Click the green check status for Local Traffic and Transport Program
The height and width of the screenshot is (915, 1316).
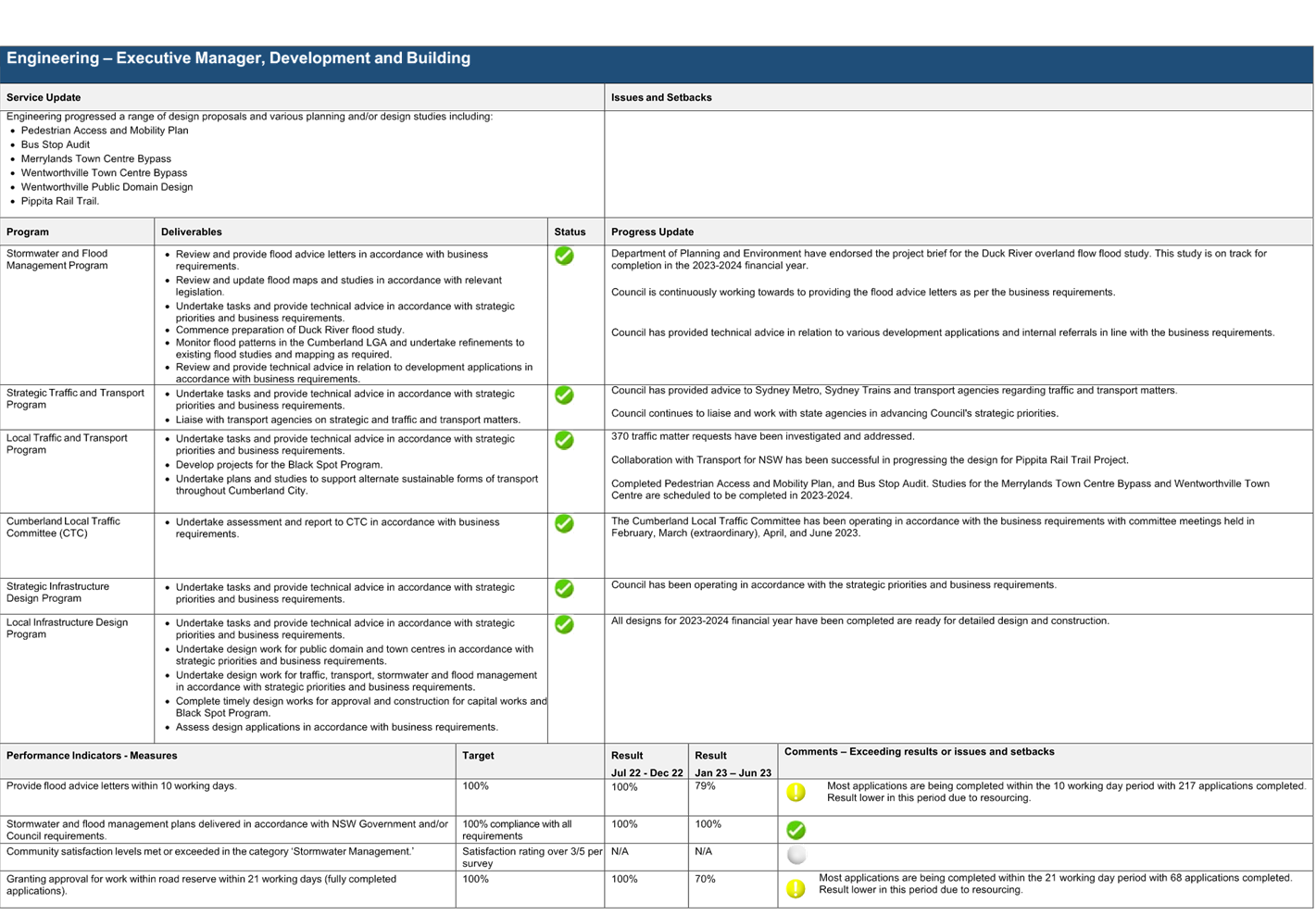pos(564,441)
